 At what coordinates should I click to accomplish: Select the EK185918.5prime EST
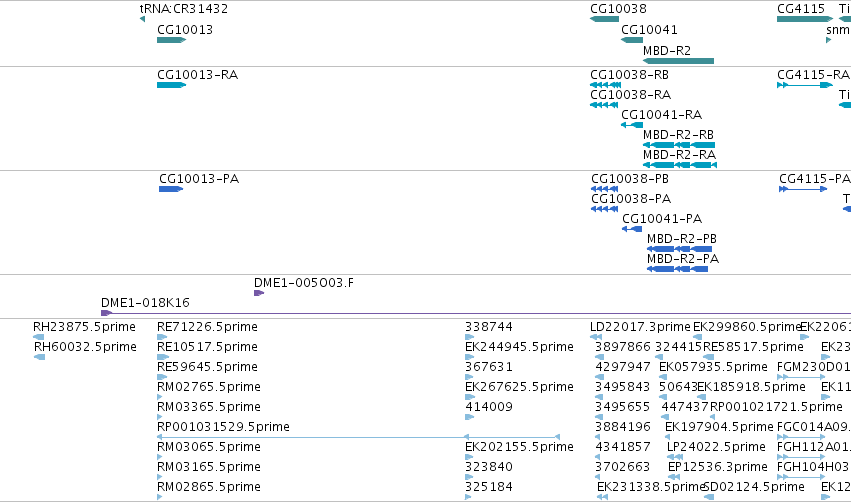point(700,397)
